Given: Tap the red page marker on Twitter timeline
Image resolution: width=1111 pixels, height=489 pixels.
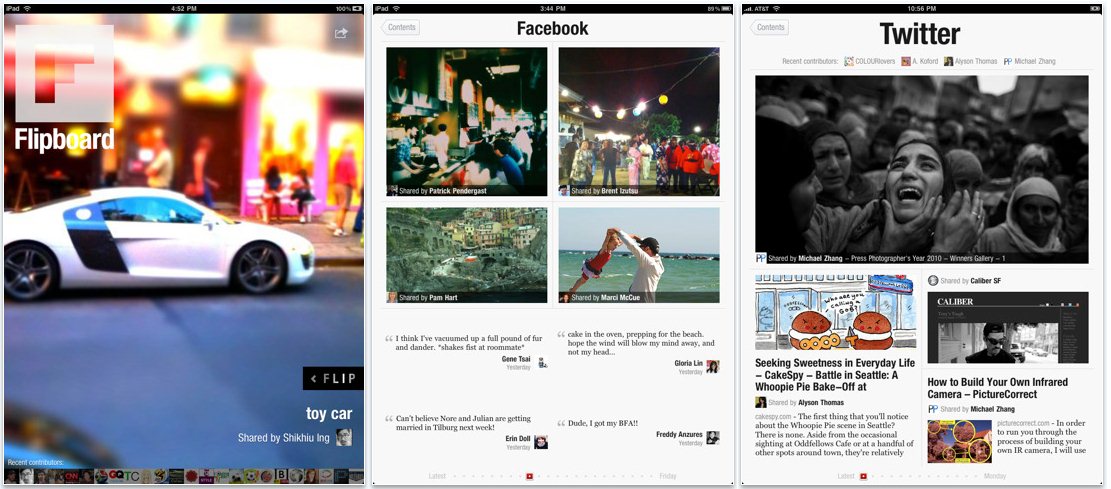Looking at the screenshot, I should point(863,476).
